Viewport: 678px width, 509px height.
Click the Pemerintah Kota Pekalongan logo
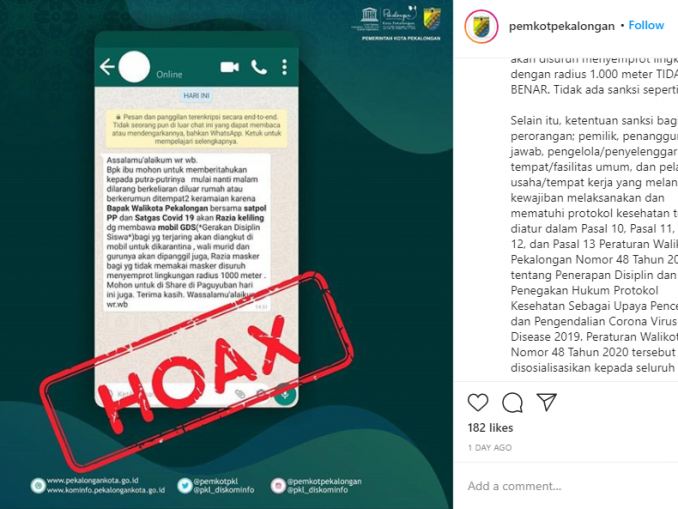[432, 19]
